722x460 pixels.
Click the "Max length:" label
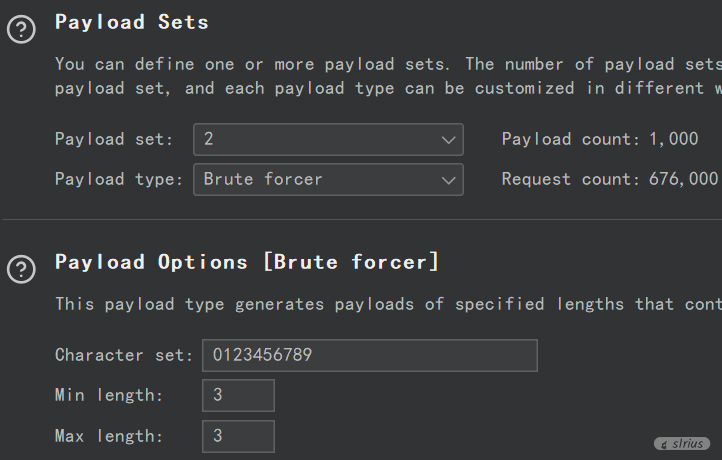tap(108, 436)
